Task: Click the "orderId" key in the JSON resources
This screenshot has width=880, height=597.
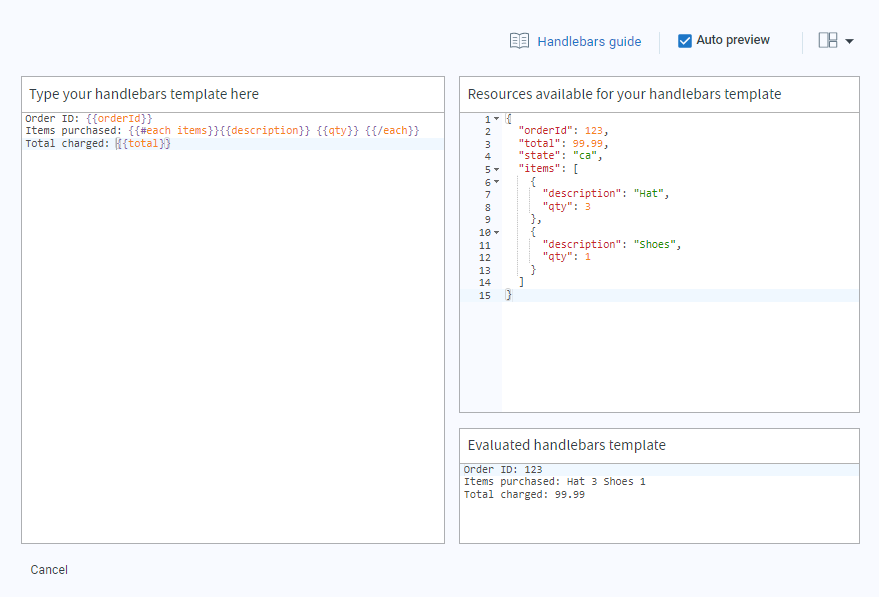Action: coord(544,131)
